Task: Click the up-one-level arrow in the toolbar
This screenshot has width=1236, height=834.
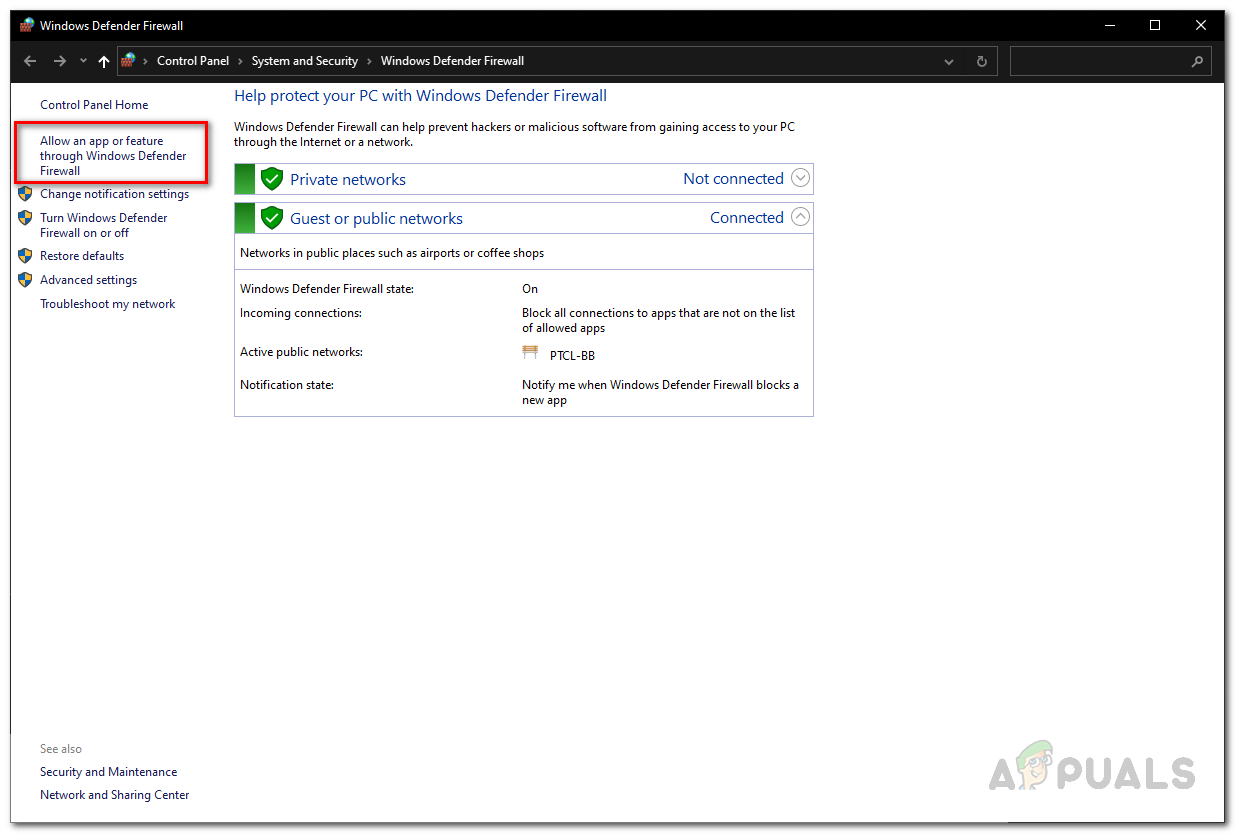Action: 103,61
